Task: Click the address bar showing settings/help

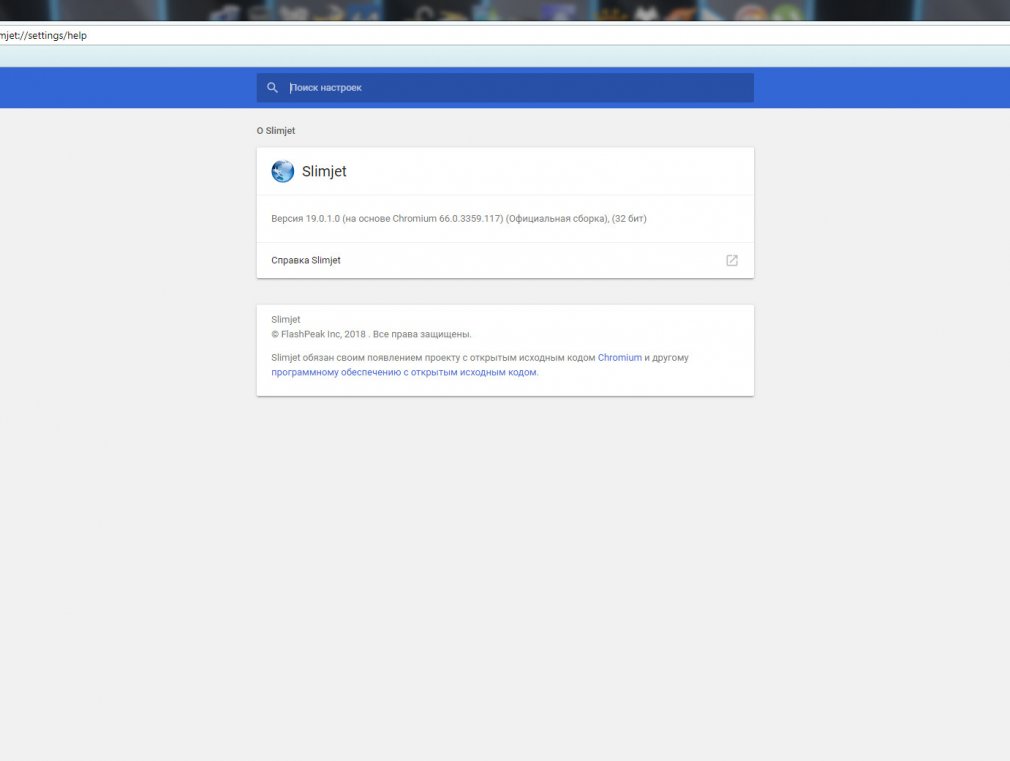Action: (x=505, y=35)
